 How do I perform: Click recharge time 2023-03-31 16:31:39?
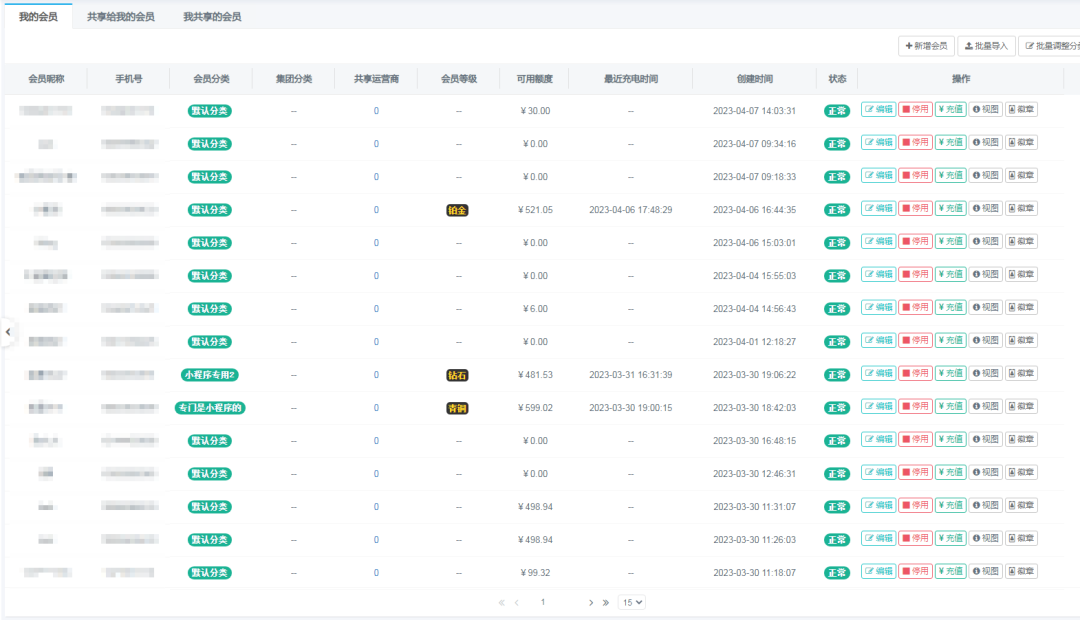click(x=630, y=375)
